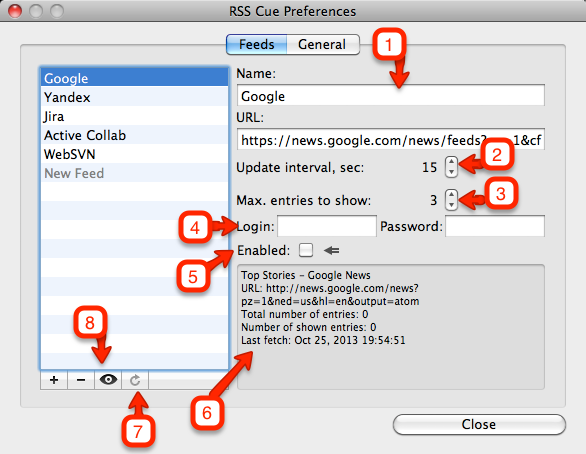Choose the Active Collab feed

(x=135, y=135)
